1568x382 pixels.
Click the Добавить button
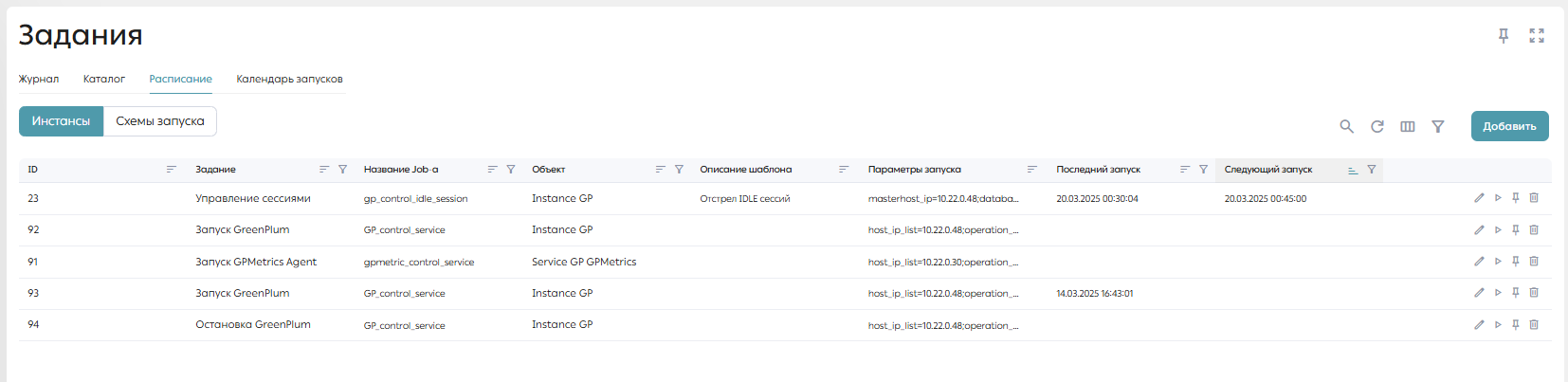pyautogui.click(x=1509, y=126)
